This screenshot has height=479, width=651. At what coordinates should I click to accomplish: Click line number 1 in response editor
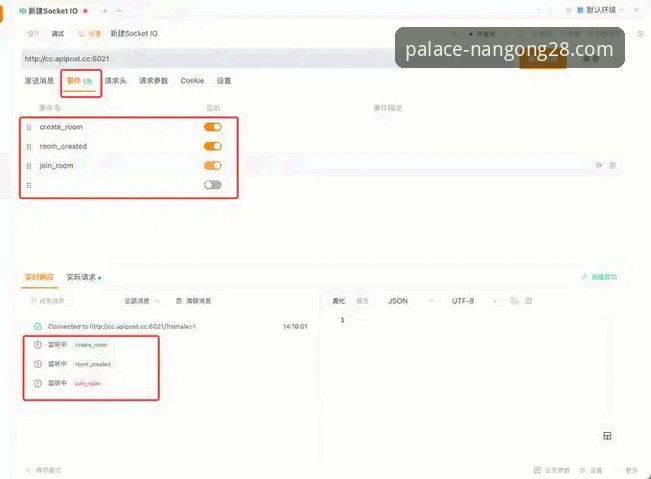[x=343, y=320]
